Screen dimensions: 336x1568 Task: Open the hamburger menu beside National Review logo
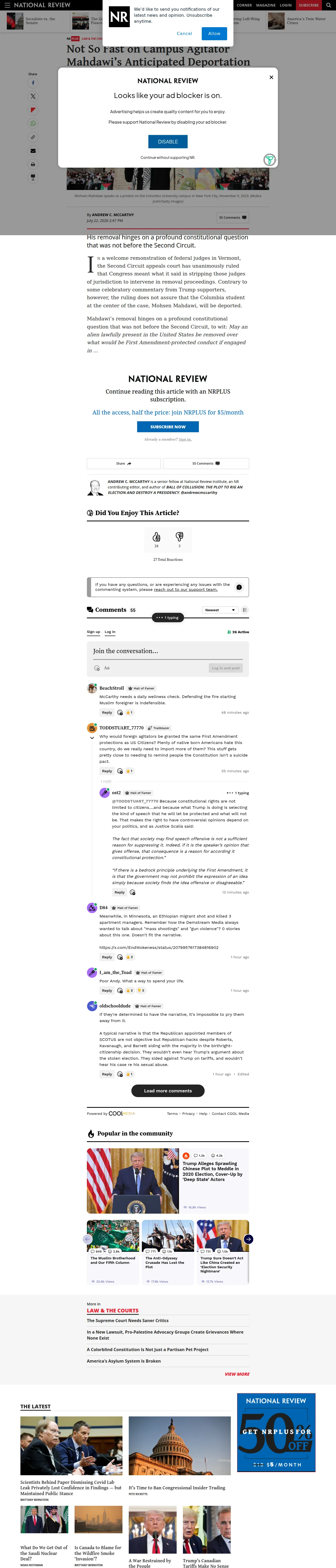pyautogui.click(x=7, y=5)
